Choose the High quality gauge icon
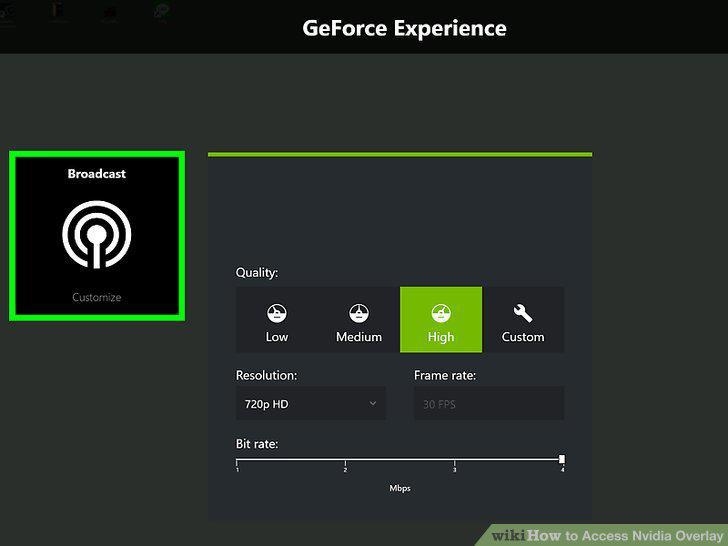The width and height of the screenshot is (728, 546). (x=441, y=313)
